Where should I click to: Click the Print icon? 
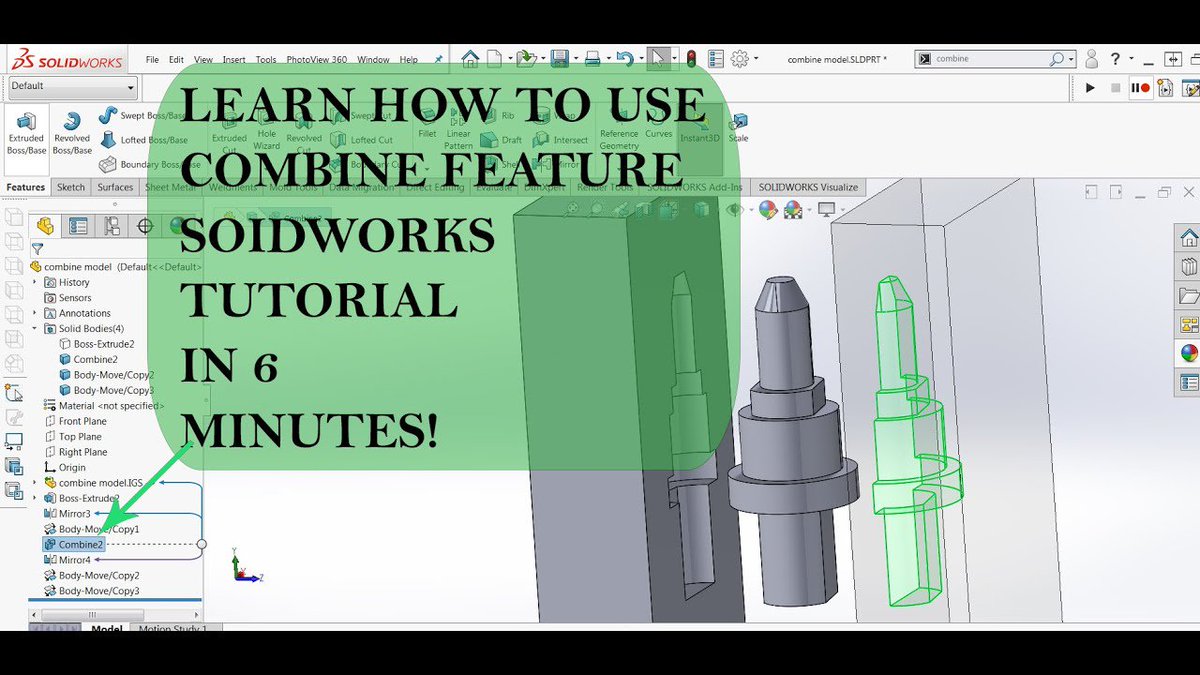pos(592,59)
